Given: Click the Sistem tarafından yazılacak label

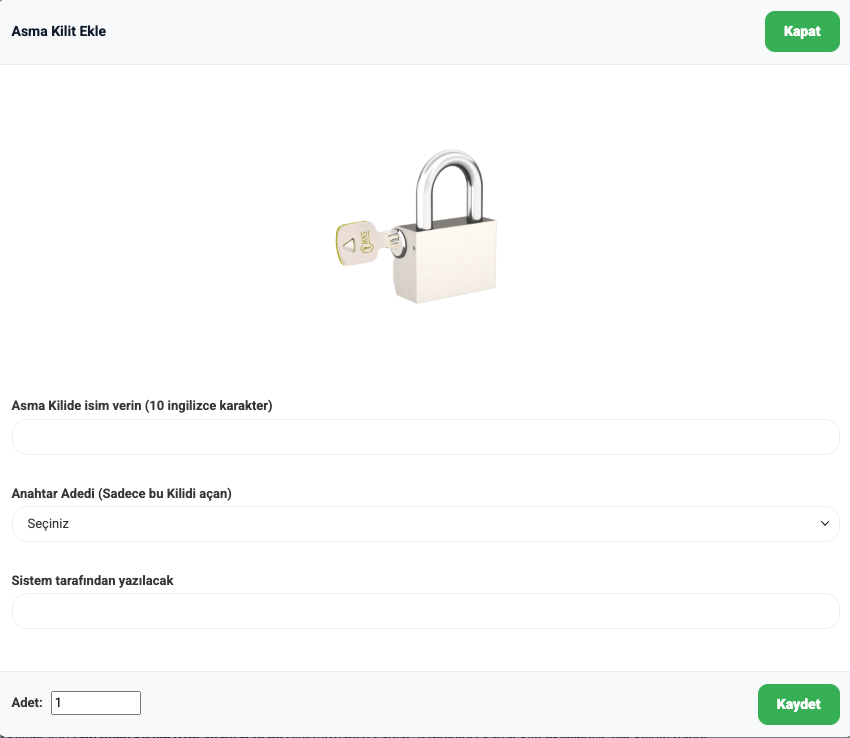Looking at the screenshot, I should point(92,580).
